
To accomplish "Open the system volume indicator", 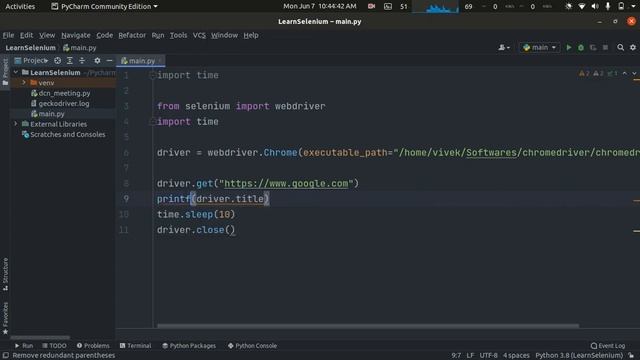I will point(595,6).
